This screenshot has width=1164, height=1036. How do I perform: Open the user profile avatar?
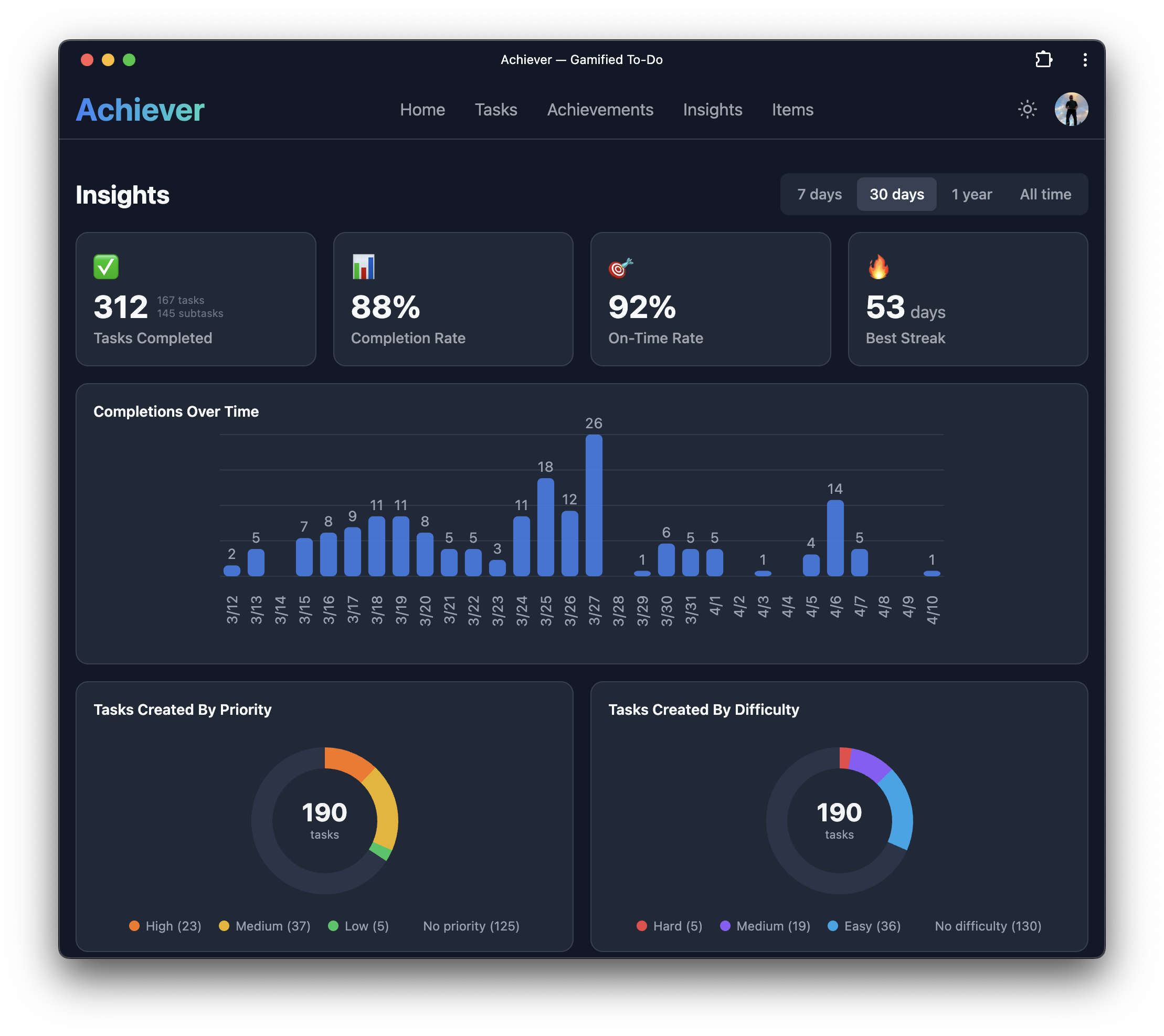(x=1071, y=109)
